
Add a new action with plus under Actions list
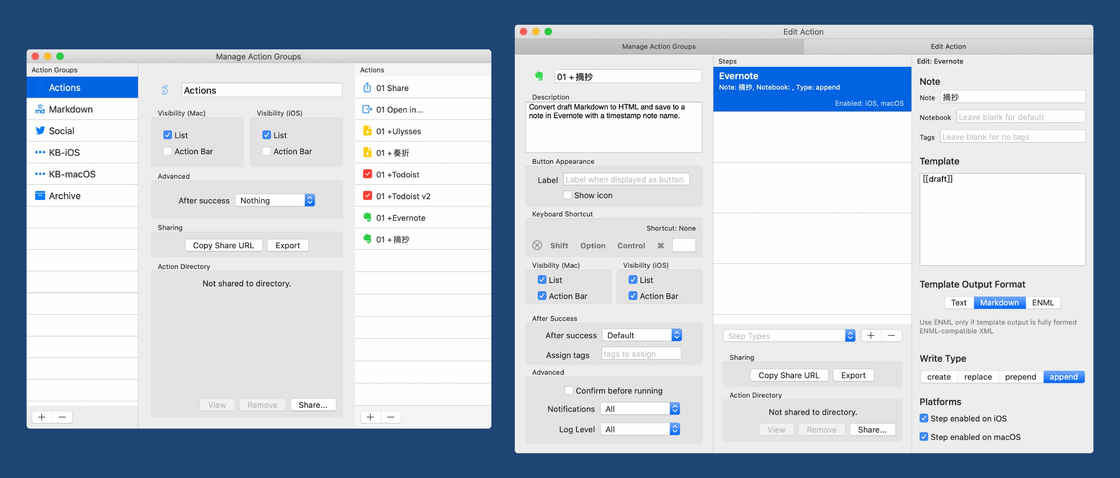(x=370, y=417)
